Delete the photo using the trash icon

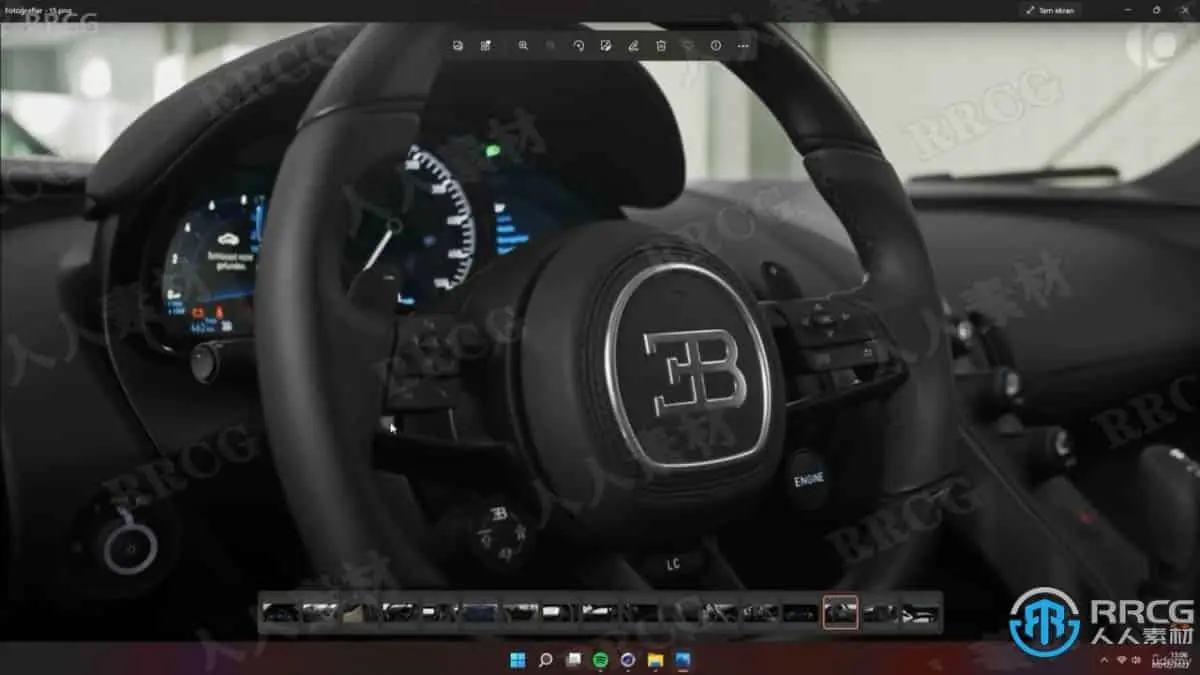pos(661,46)
